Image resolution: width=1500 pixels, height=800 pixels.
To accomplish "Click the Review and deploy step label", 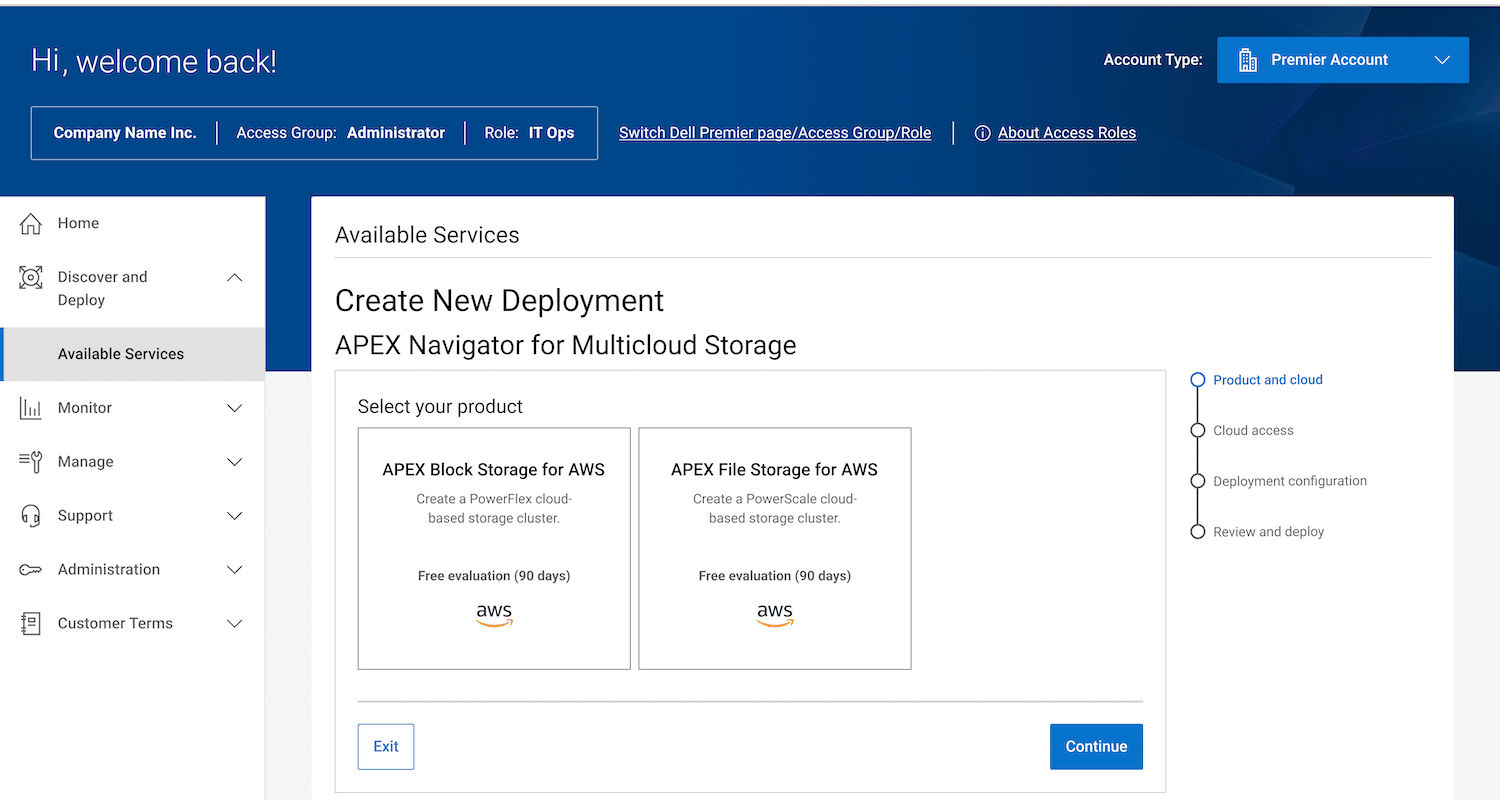I will (1268, 532).
